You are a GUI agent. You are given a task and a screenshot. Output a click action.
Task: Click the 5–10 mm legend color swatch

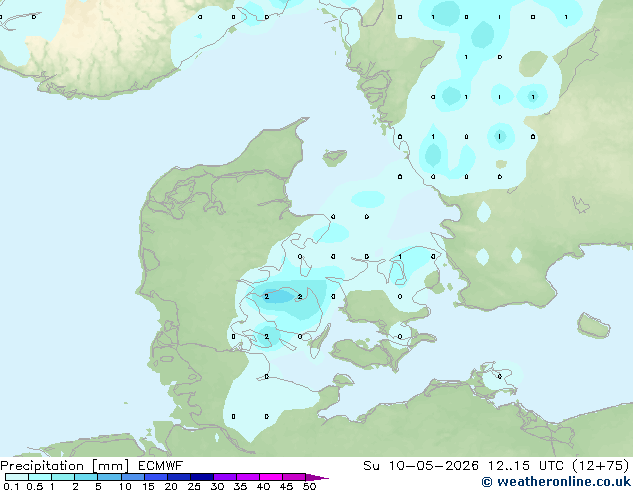(x=109, y=477)
